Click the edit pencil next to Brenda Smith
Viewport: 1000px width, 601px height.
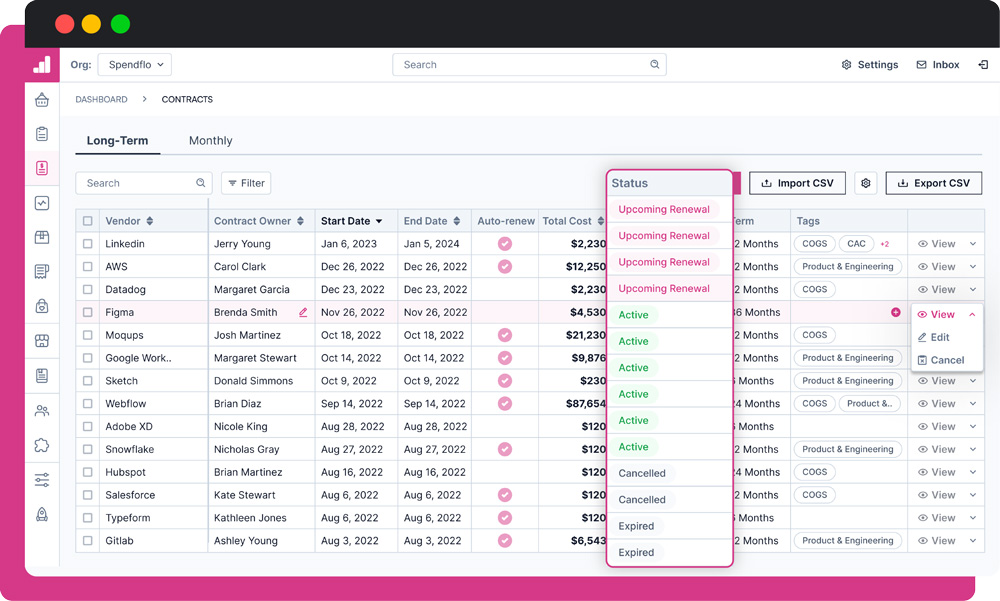pos(303,312)
